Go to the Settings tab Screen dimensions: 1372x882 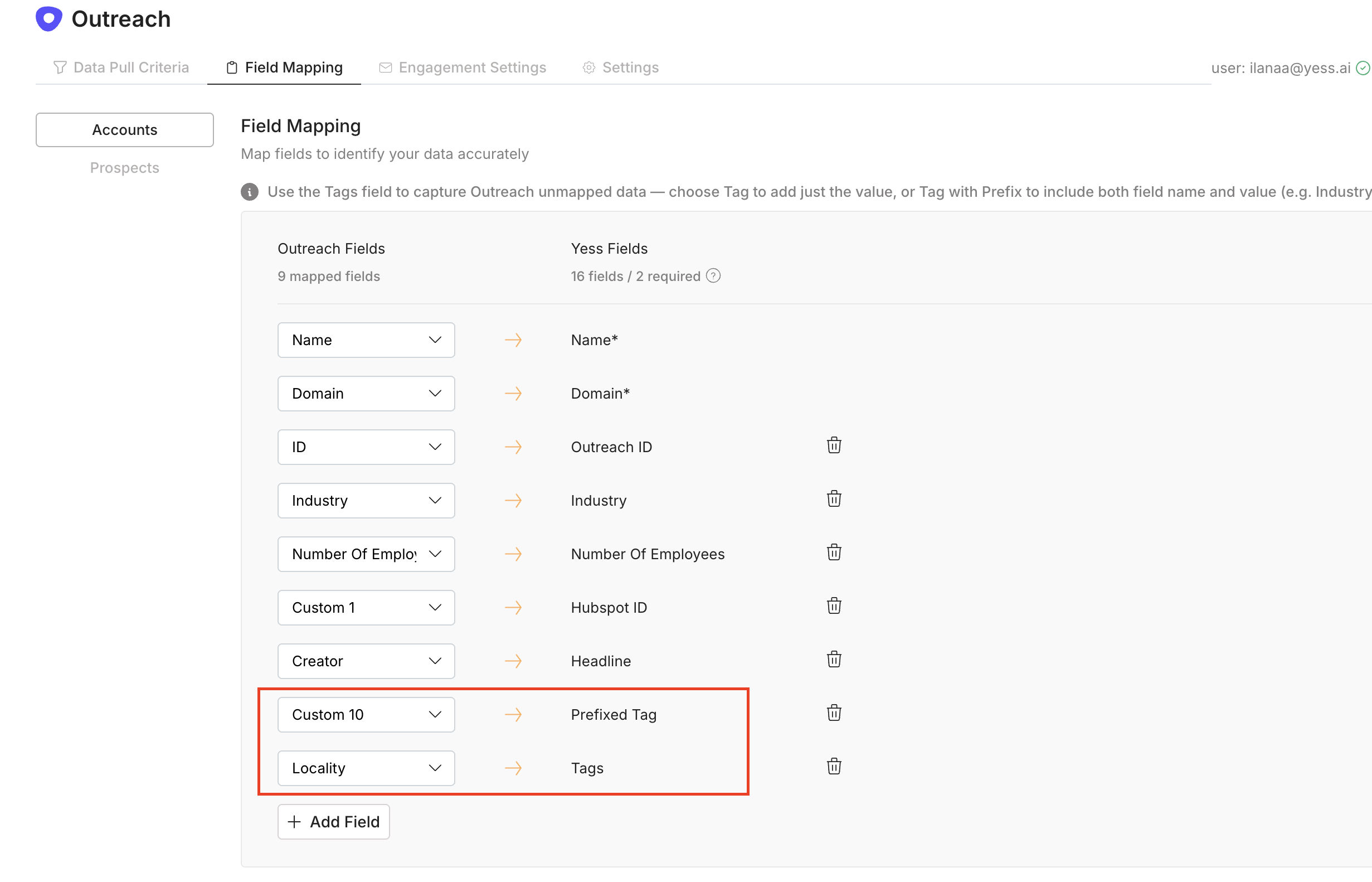[620, 67]
